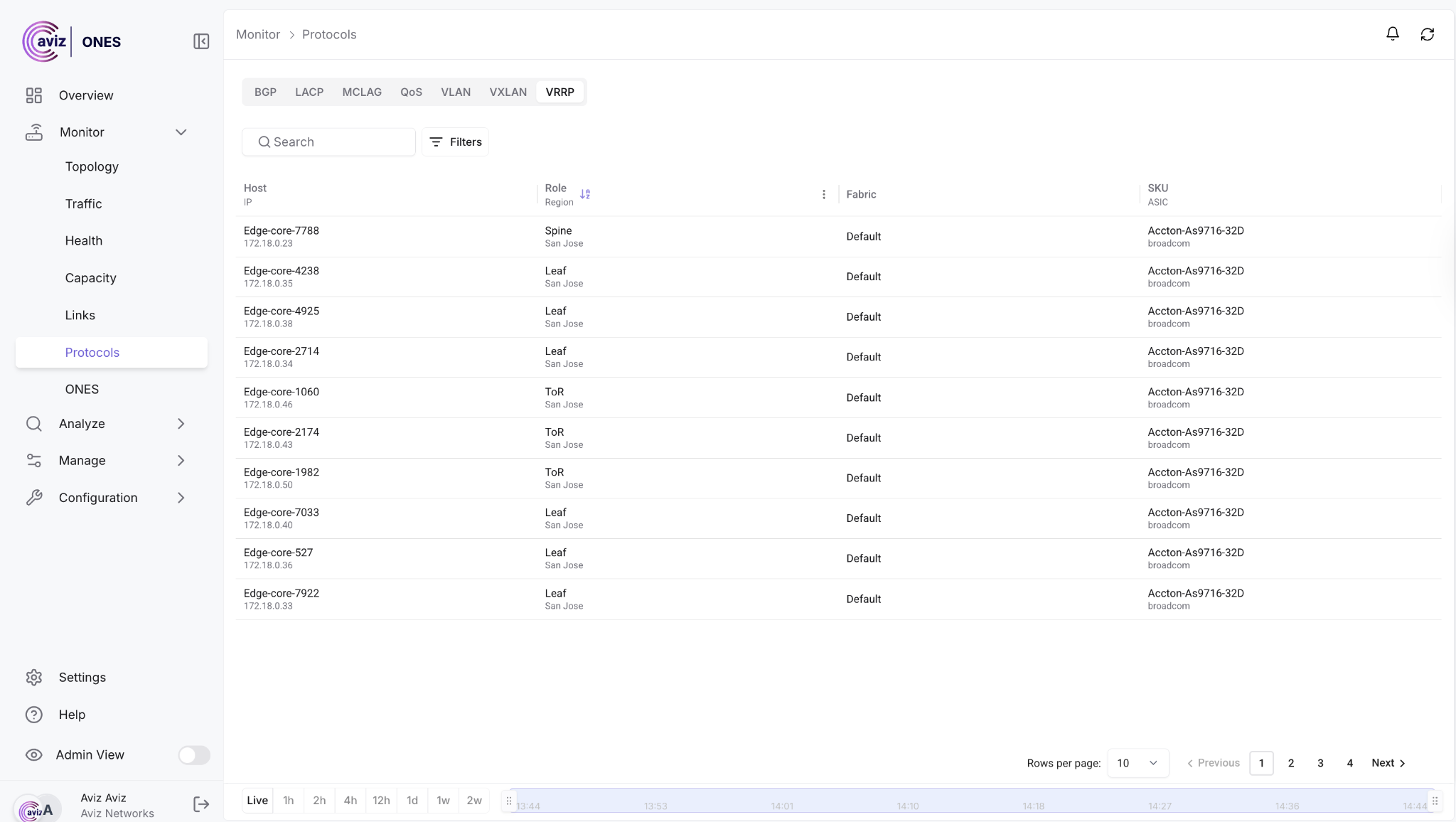This screenshot has height=822, width=1456.
Task: Select the 12h time range
Action: [x=381, y=801]
